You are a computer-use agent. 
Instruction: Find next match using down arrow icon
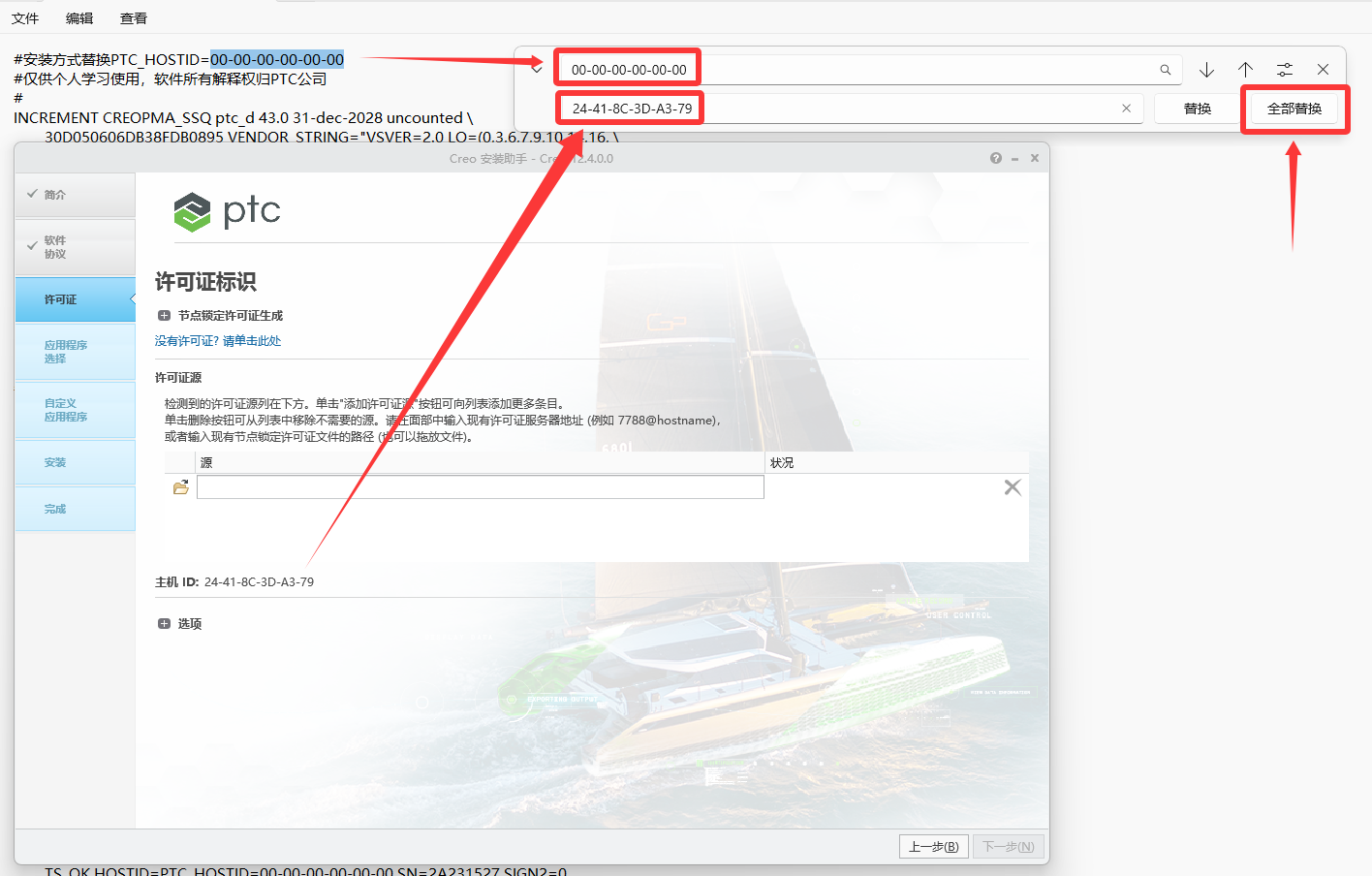[1206, 69]
